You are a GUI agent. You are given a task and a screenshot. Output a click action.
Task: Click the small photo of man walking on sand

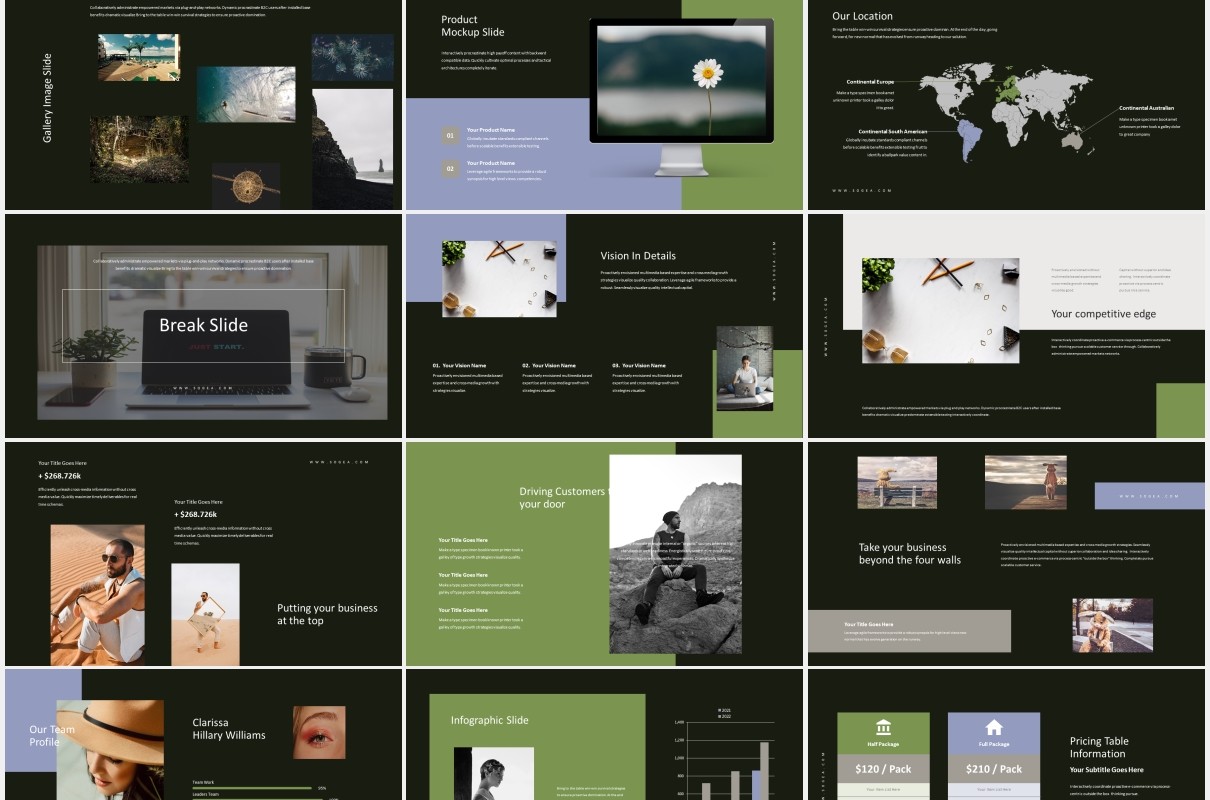(x=205, y=614)
